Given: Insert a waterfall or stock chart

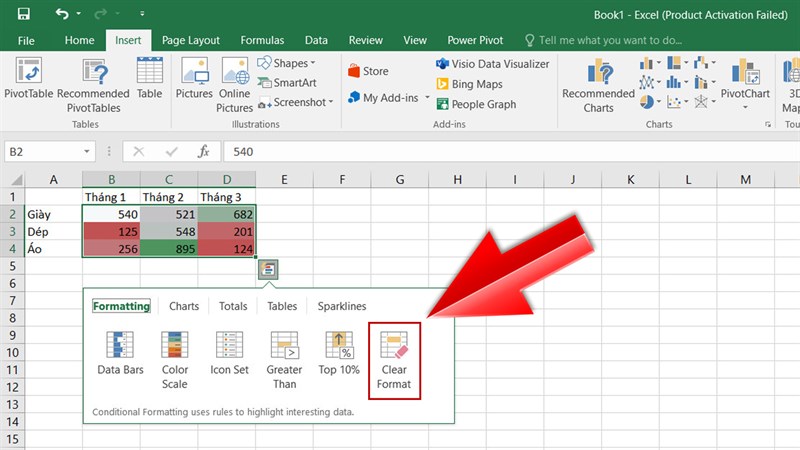Looking at the screenshot, I should tap(705, 63).
